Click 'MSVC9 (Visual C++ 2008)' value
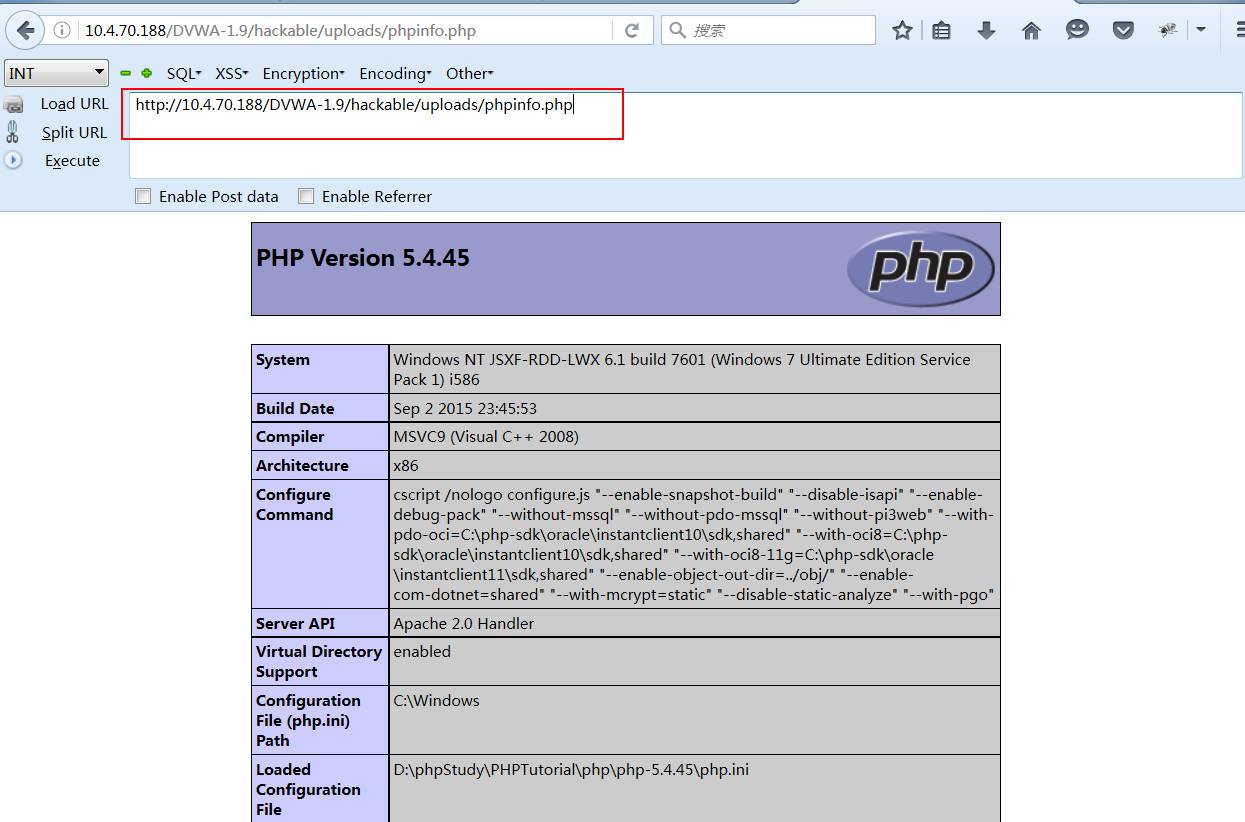This screenshot has height=822, width=1245. click(486, 437)
